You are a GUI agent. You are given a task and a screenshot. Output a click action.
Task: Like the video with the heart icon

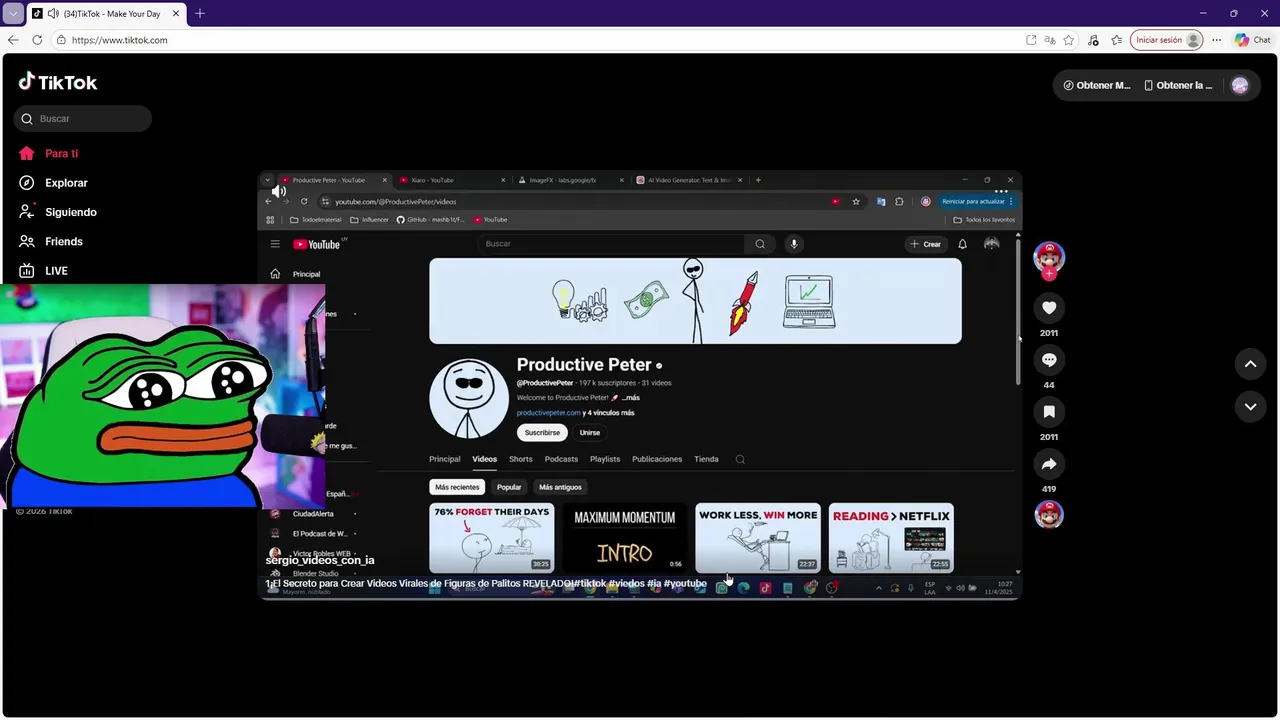[1049, 308]
